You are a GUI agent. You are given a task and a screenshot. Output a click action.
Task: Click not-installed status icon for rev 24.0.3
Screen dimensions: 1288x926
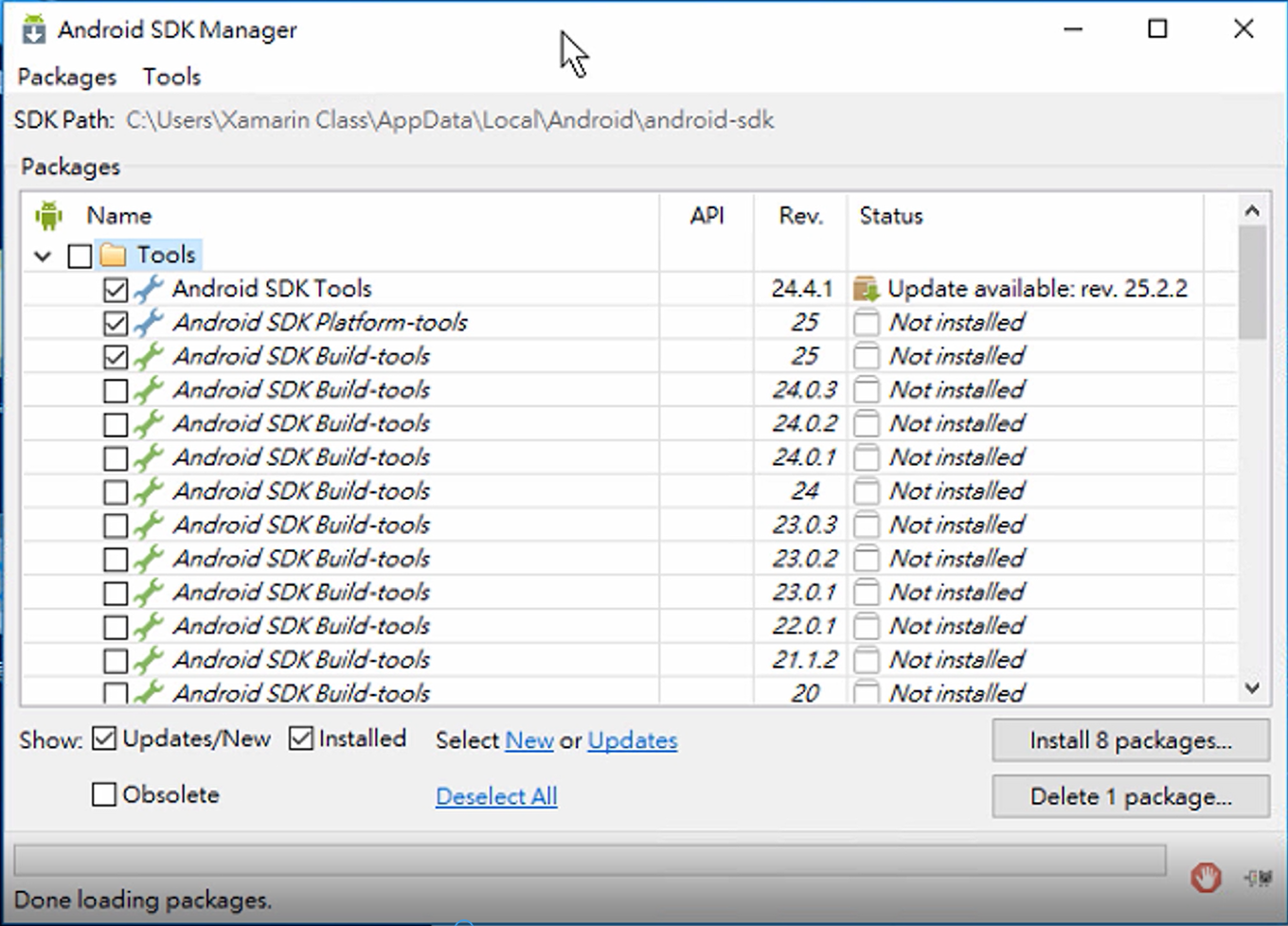pos(866,390)
